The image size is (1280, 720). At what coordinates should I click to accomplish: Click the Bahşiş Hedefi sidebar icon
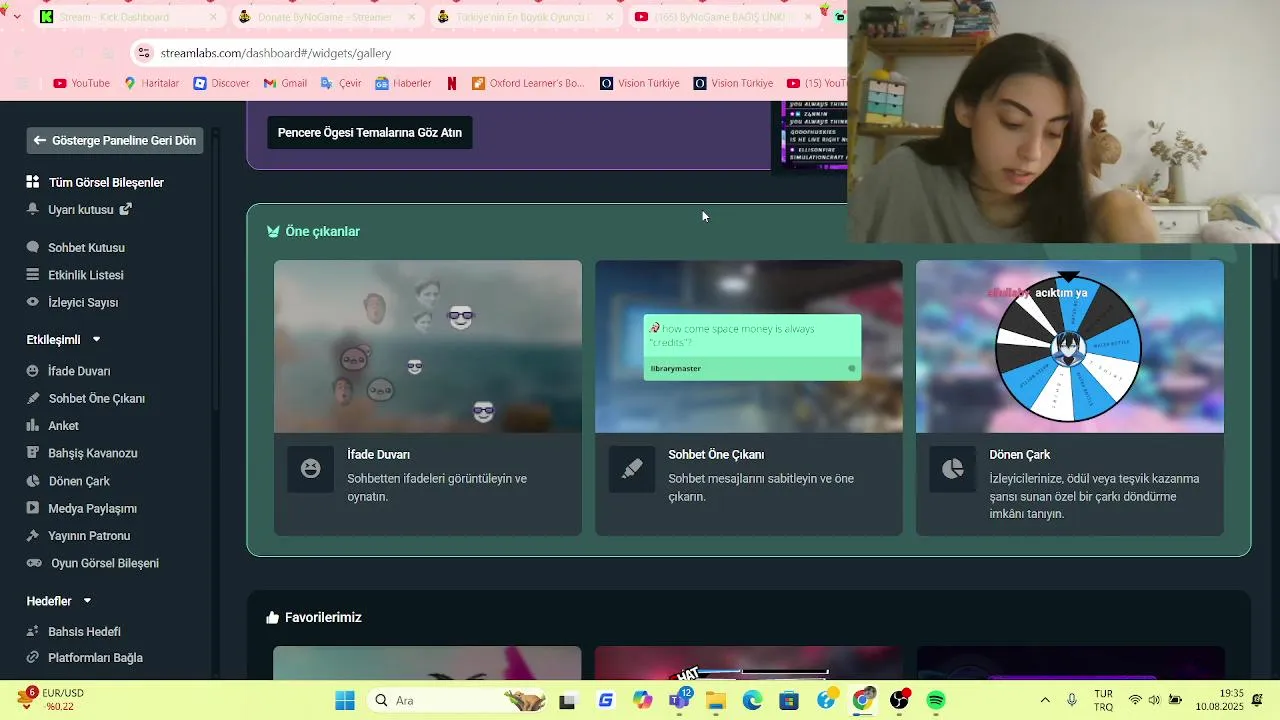(33, 631)
